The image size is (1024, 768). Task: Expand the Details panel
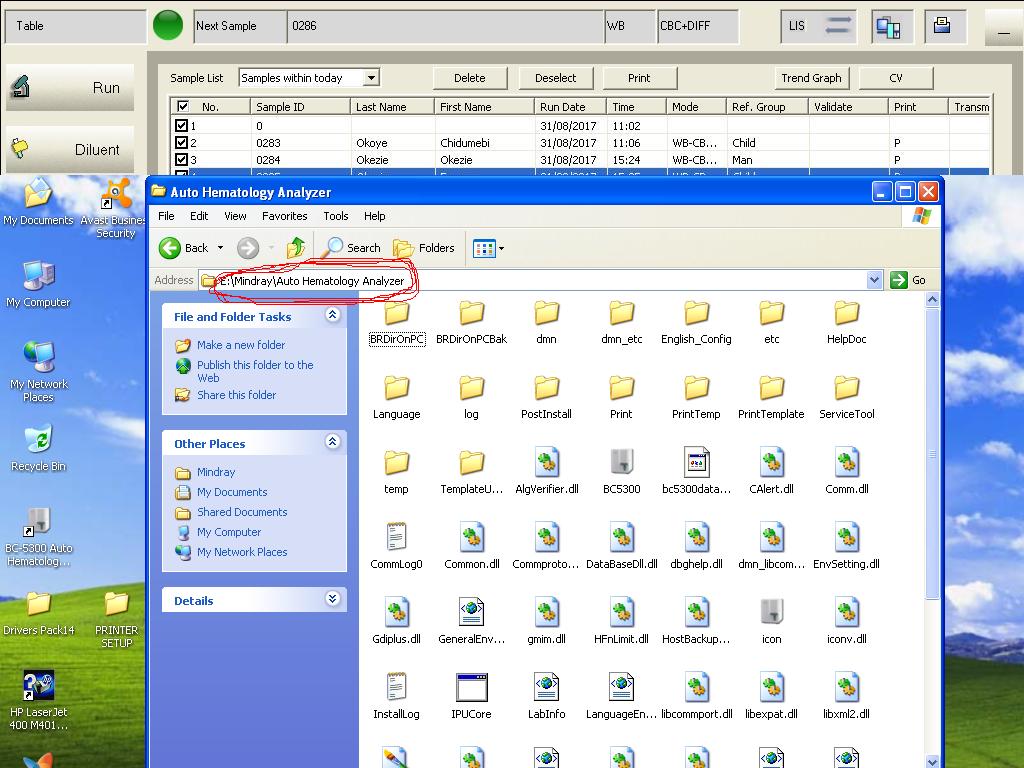pyautogui.click(x=332, y=599)
